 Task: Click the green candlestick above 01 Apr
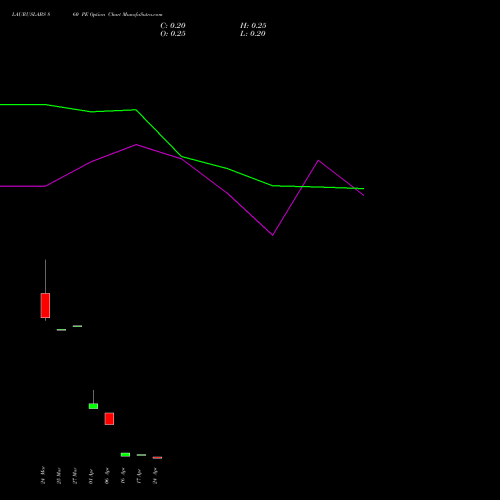(93, 406)
